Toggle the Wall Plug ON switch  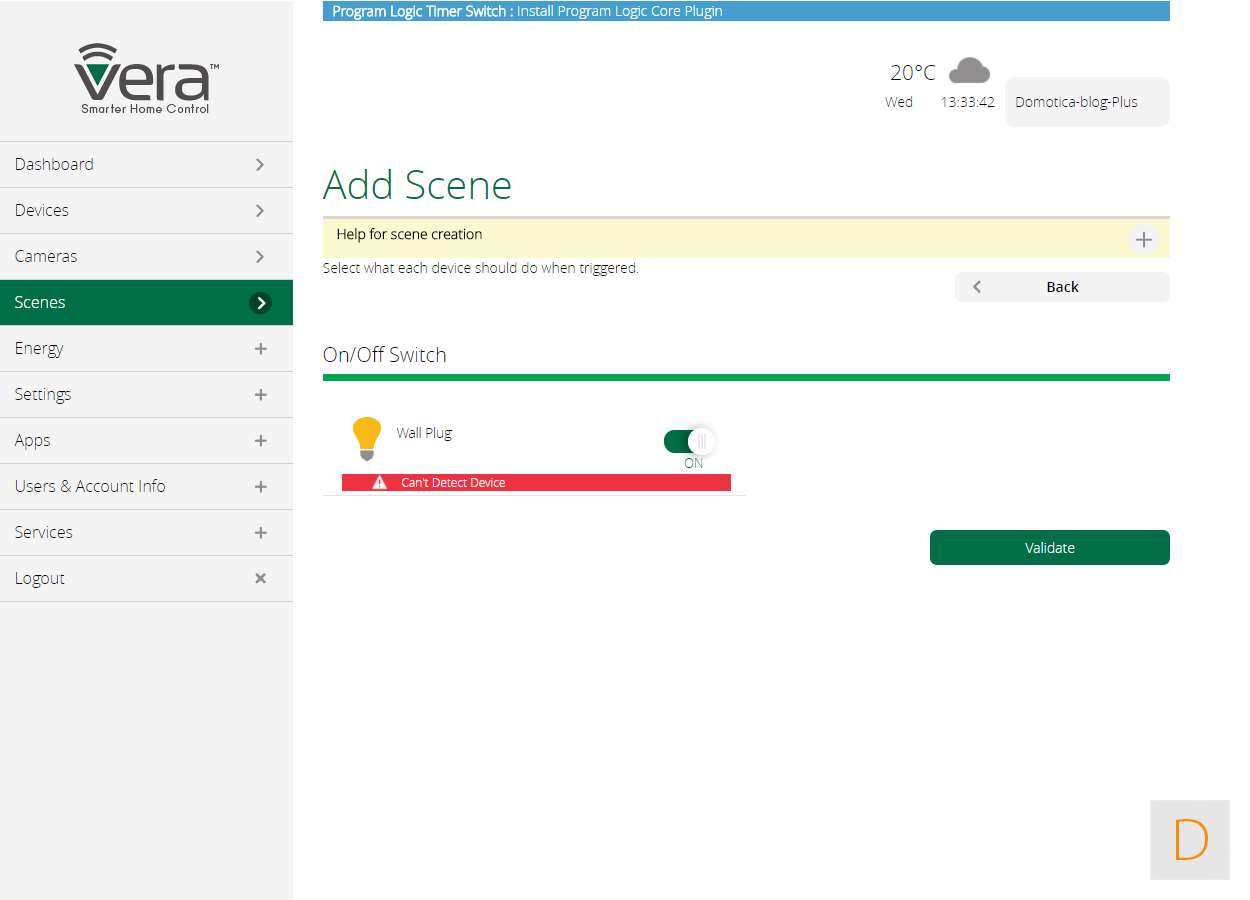pyautogui.click(x=689, y=441)
